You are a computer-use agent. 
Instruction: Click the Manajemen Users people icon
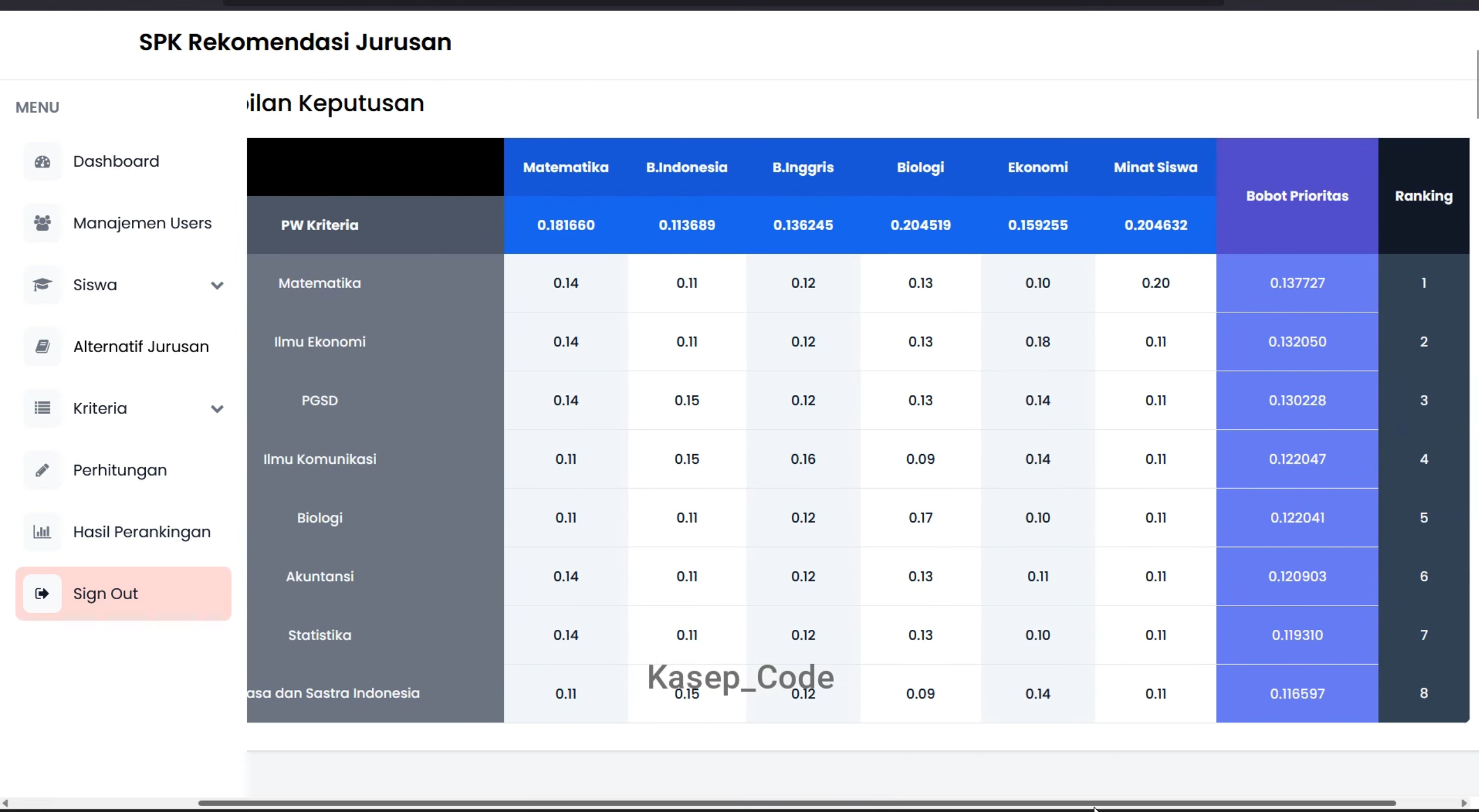coord(42,223)
